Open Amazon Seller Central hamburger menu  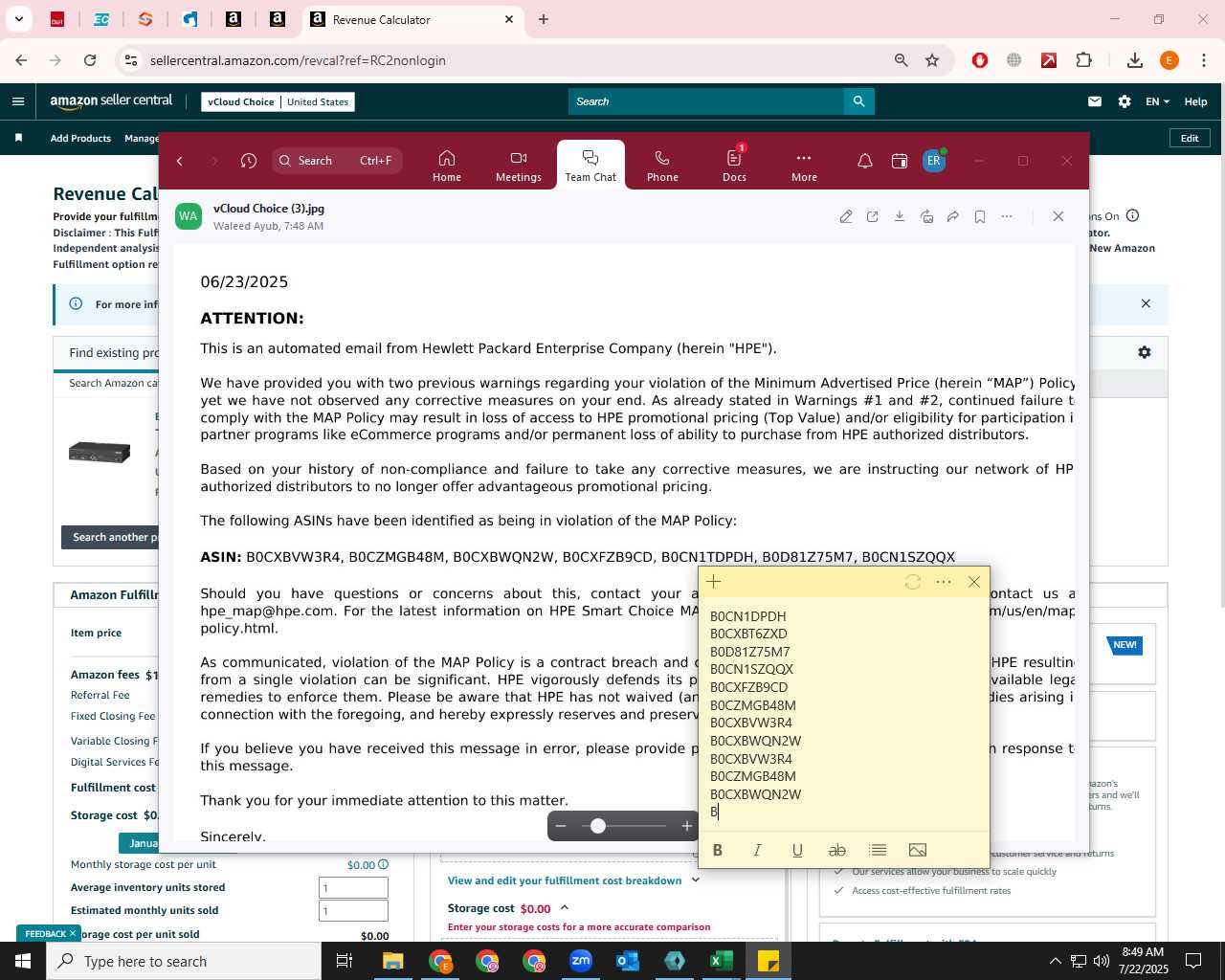(x=18, y=101)
